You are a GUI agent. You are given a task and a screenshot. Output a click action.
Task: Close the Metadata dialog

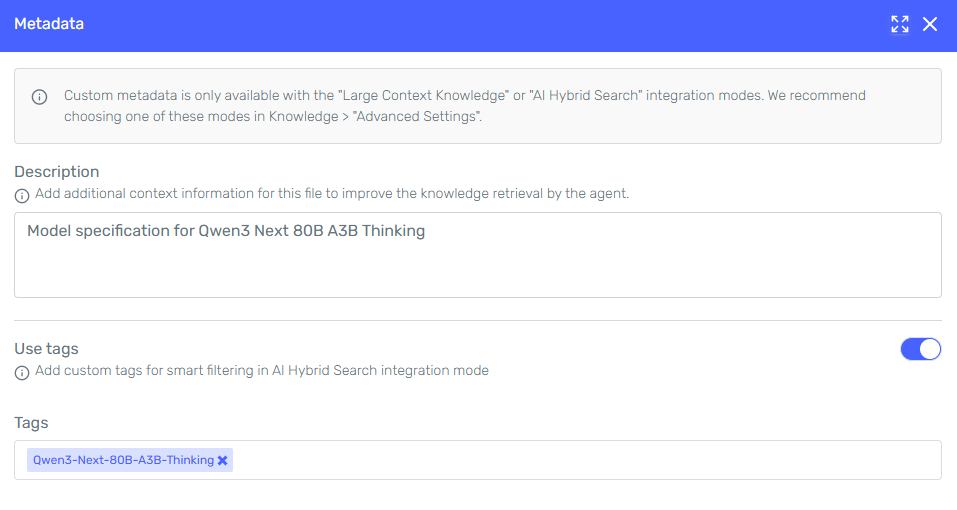[930, 25]
